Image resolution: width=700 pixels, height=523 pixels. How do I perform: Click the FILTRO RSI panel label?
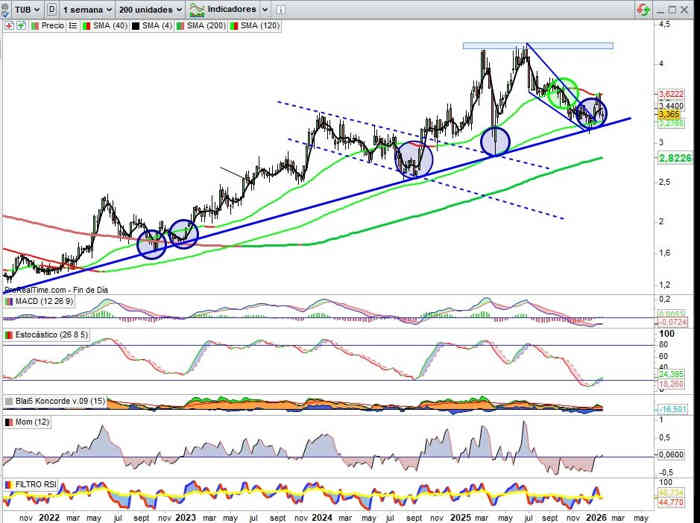38,485
